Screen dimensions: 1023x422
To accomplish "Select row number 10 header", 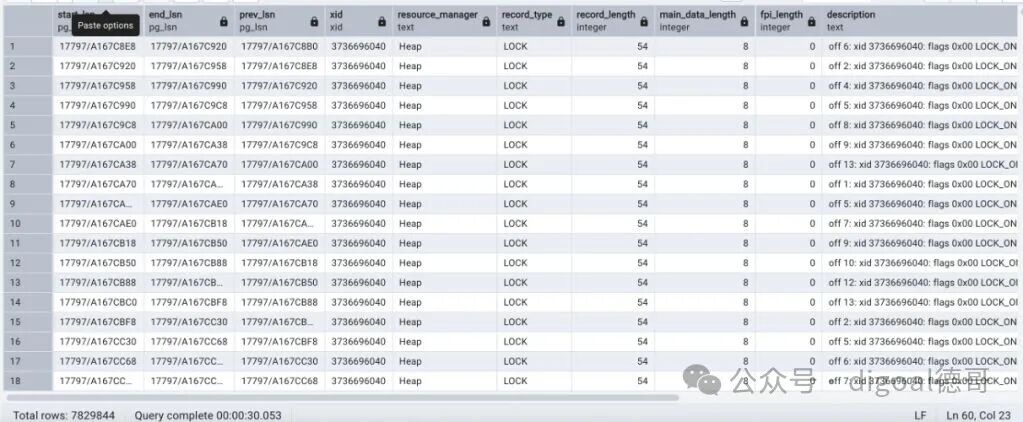I will [28, 223].
